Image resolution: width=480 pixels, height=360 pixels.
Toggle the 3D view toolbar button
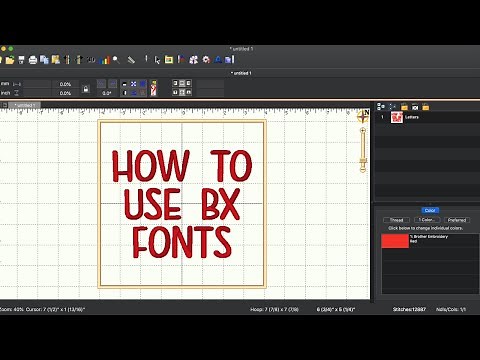pyautogui.click(x=91, y=60)
